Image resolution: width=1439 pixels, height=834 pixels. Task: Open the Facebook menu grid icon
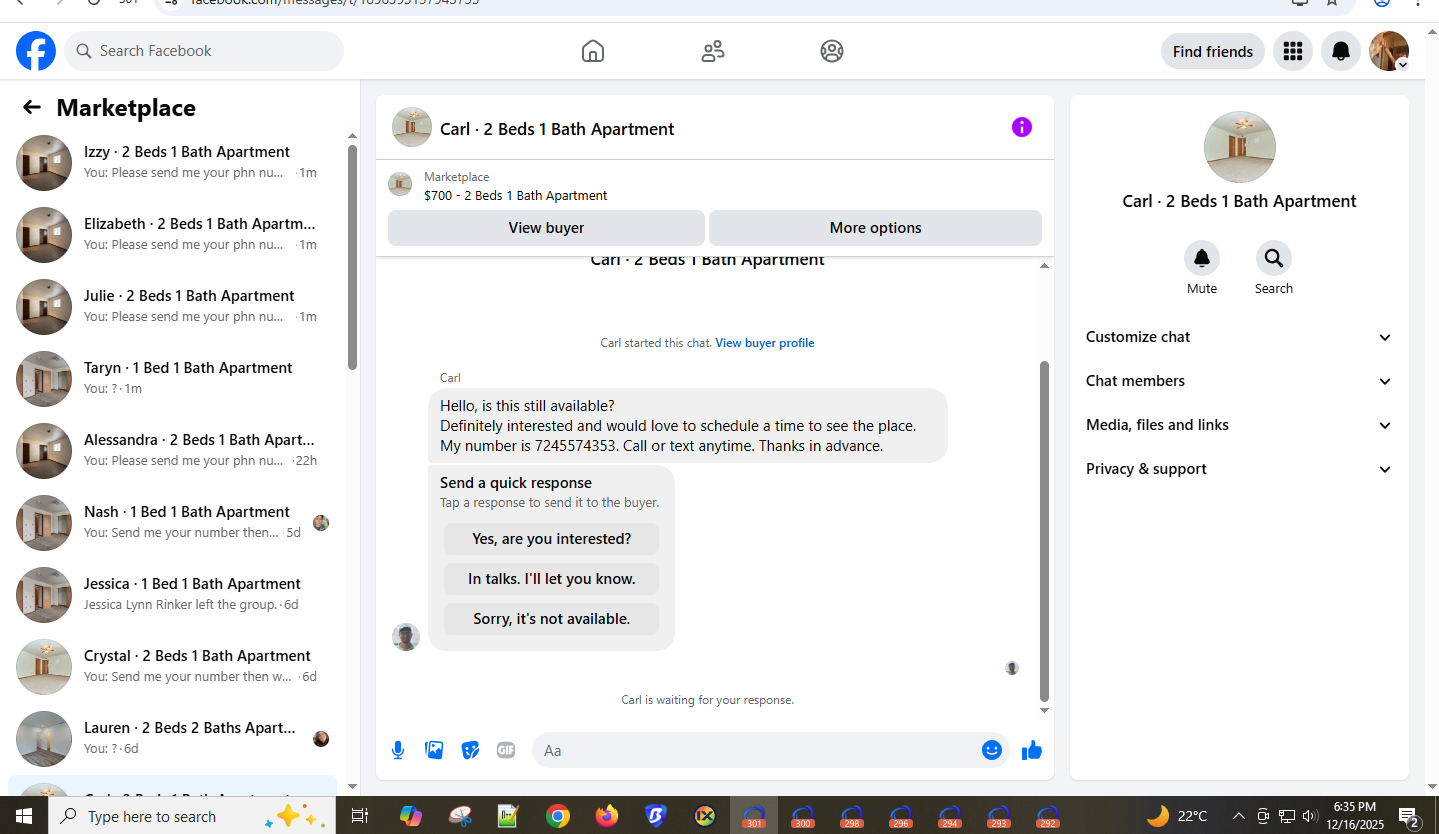[1293, 51]
